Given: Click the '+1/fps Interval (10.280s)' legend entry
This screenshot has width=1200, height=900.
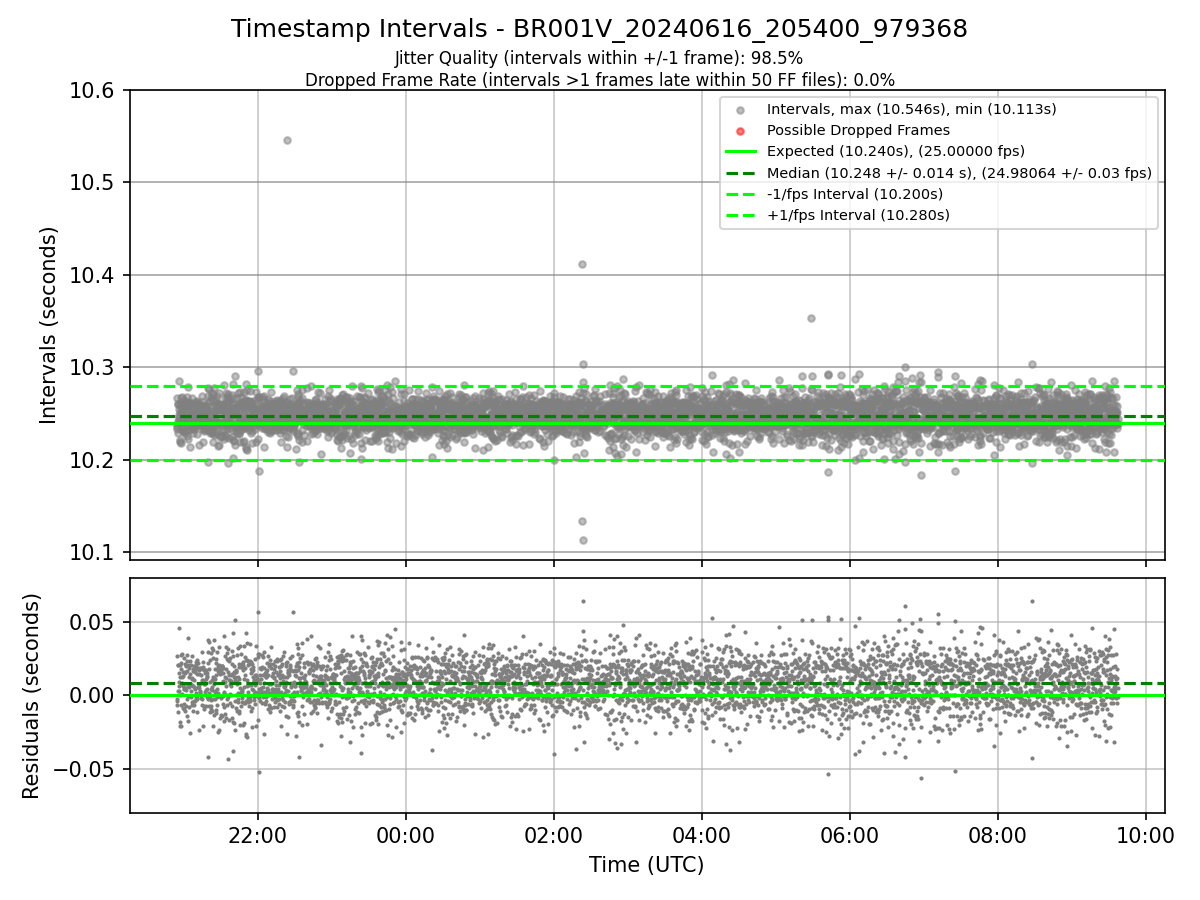Looking at the screenshot, I should pyautogui.click(x=858, y=214).
